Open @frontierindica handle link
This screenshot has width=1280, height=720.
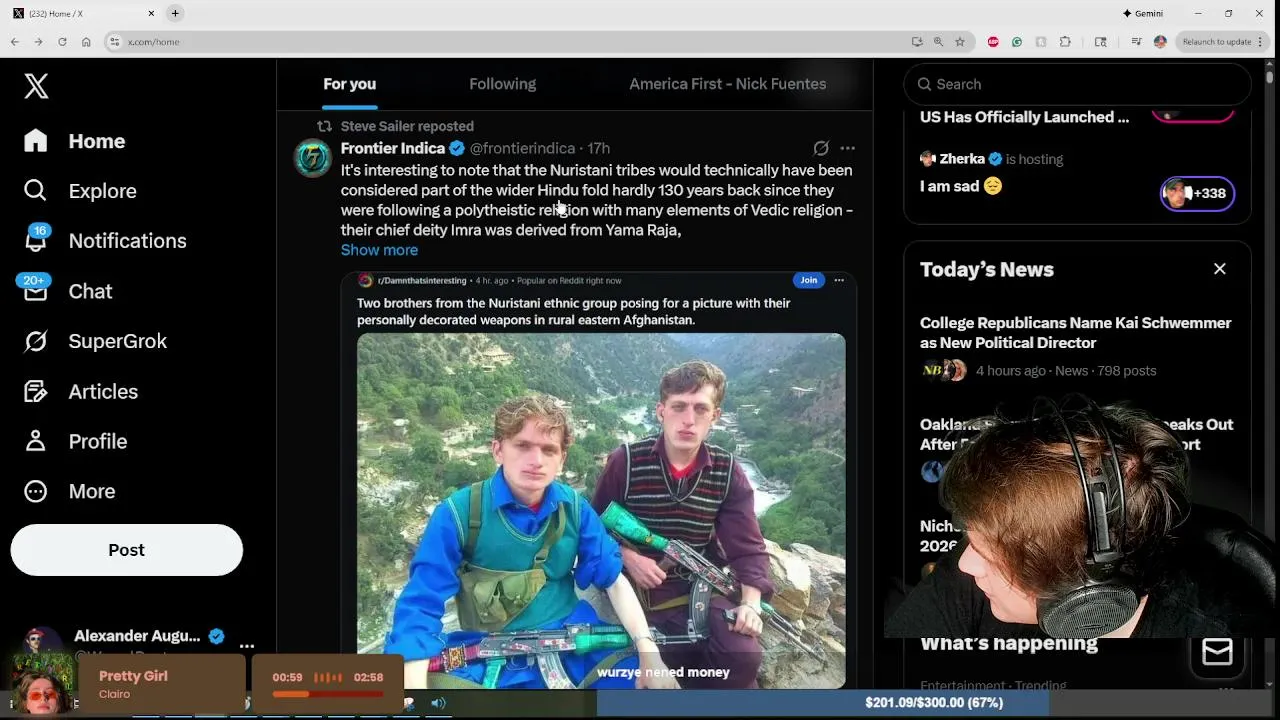522,148
